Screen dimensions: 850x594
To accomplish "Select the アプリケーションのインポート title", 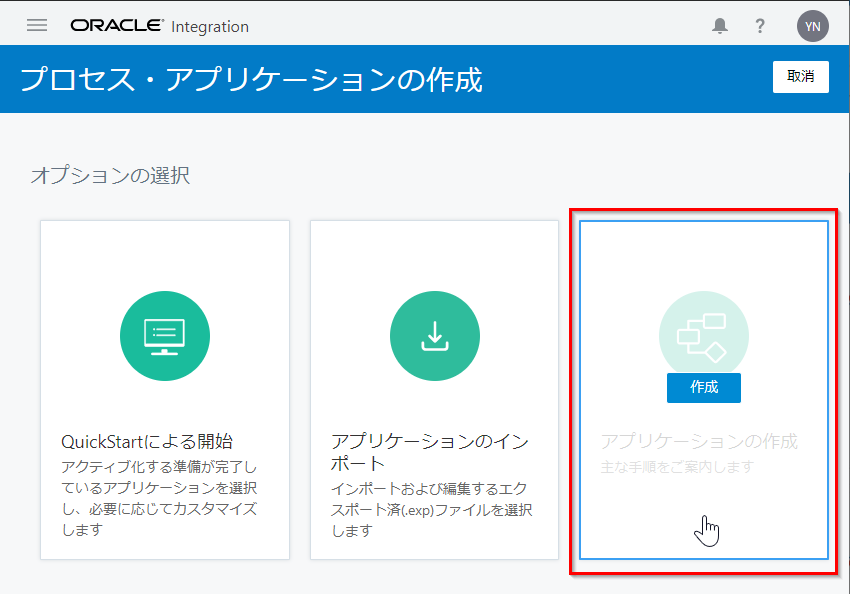I will point(430,452).
